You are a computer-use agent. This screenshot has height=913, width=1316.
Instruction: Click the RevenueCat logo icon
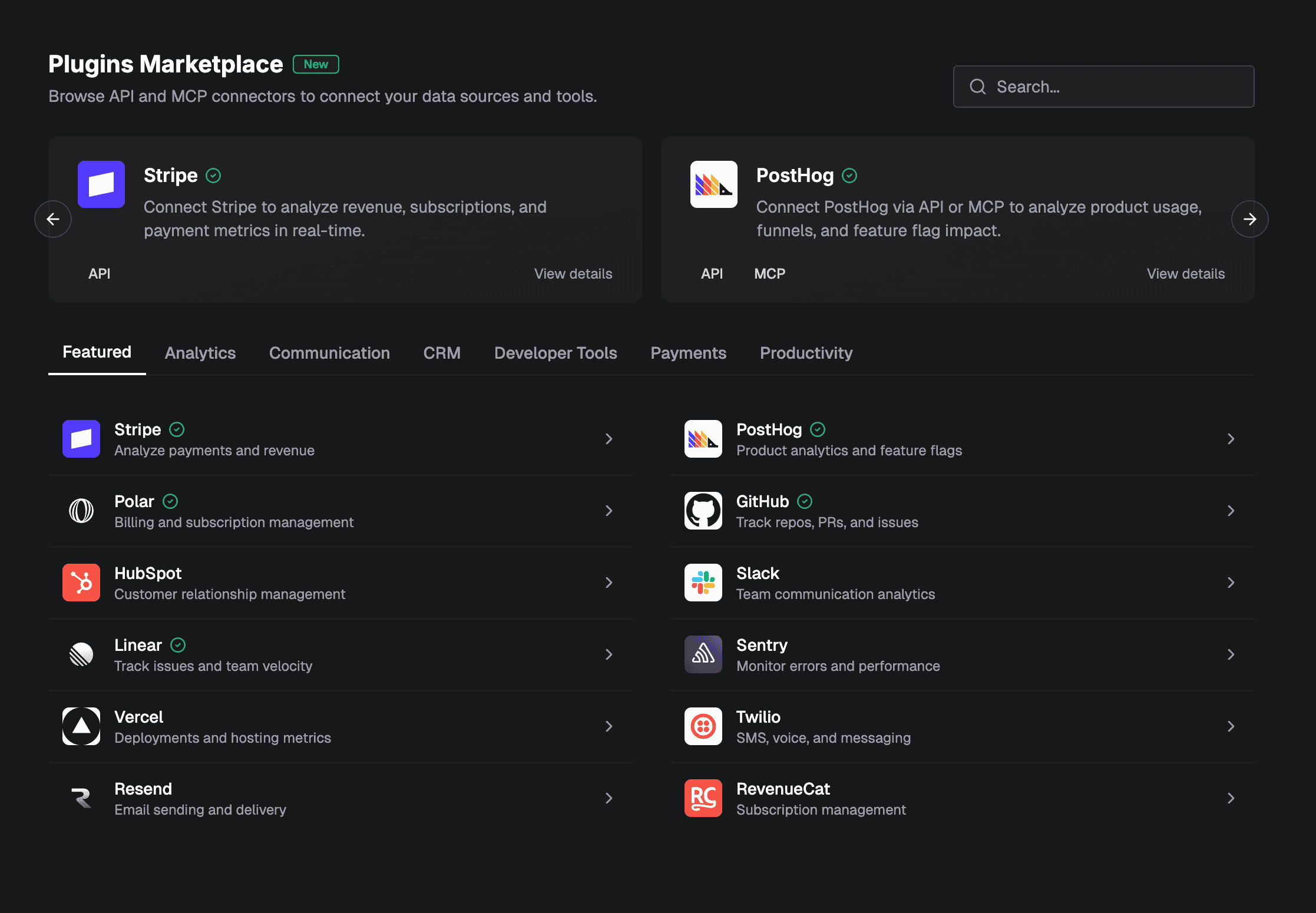[x=703, y=798]
